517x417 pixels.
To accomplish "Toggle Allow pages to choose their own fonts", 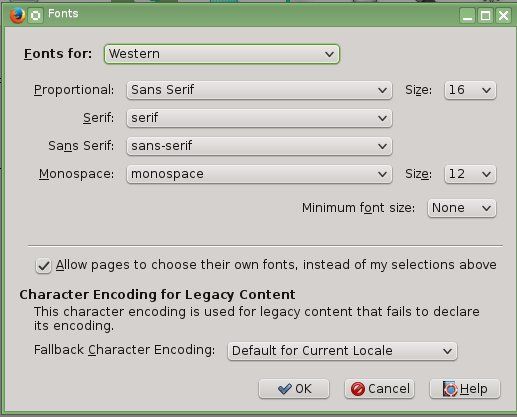I will tap(43, 266).
